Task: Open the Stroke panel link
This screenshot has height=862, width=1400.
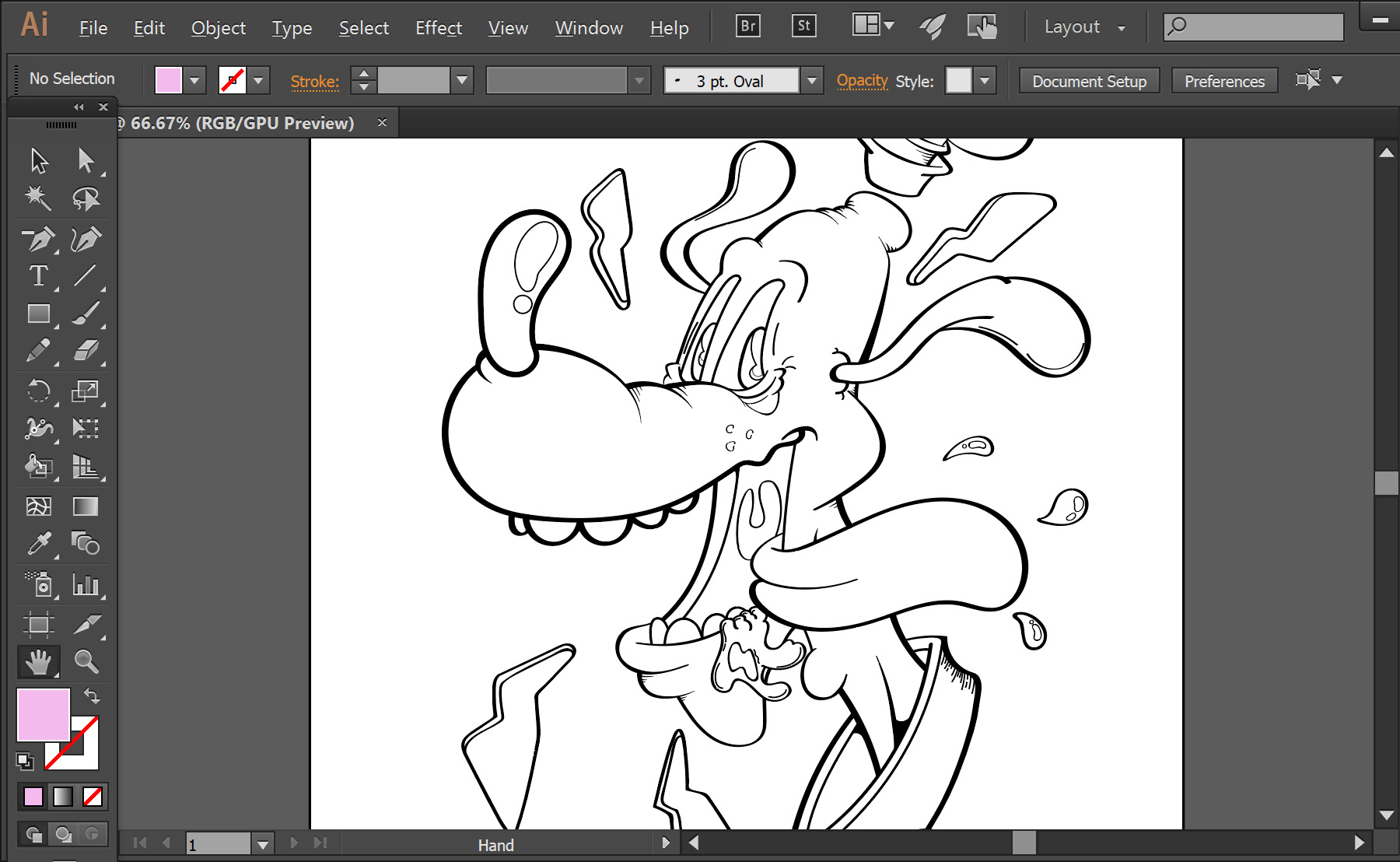Action: pos(314,82)
